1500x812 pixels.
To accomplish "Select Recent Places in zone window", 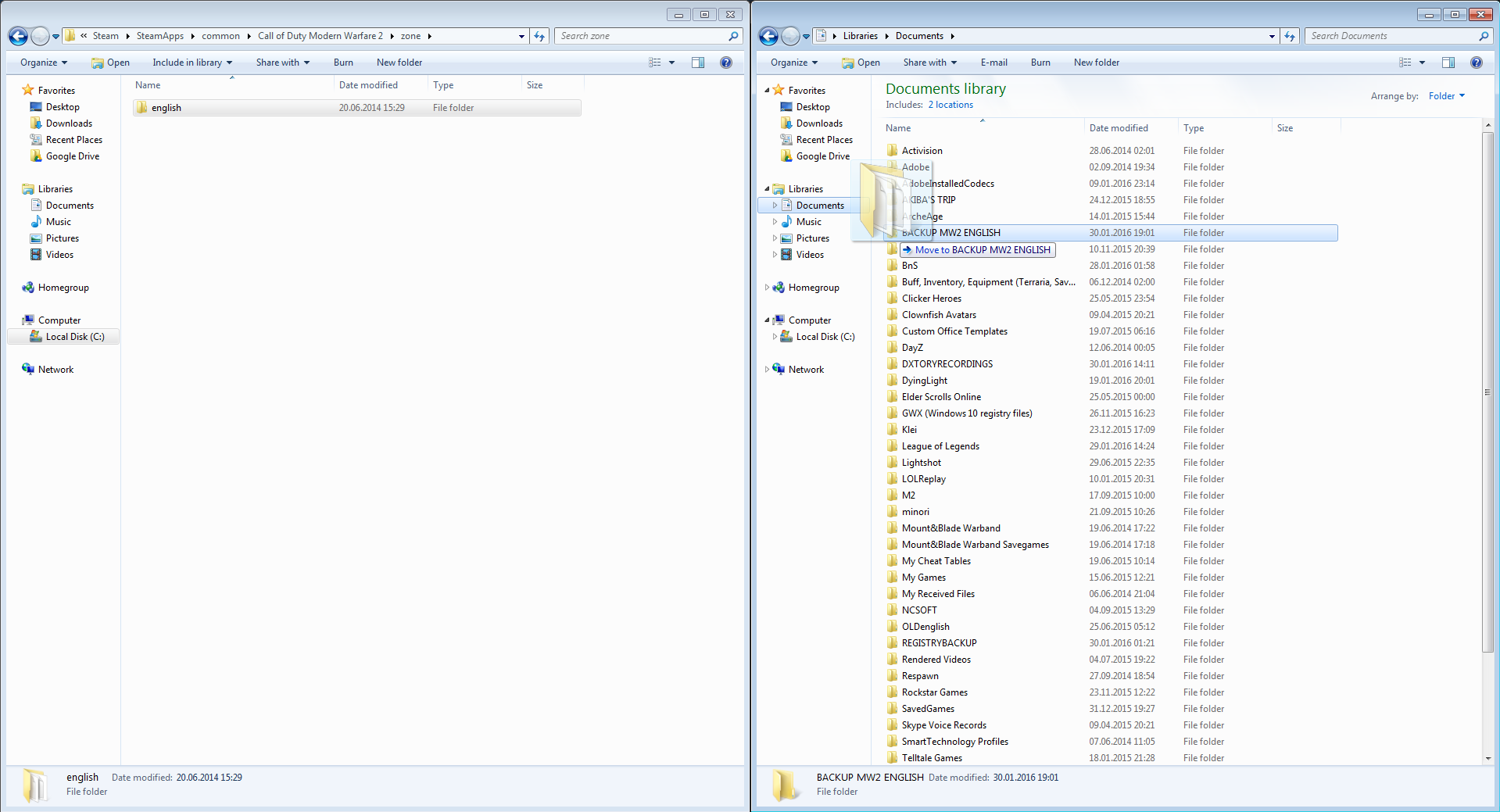I will click(74, 140).
